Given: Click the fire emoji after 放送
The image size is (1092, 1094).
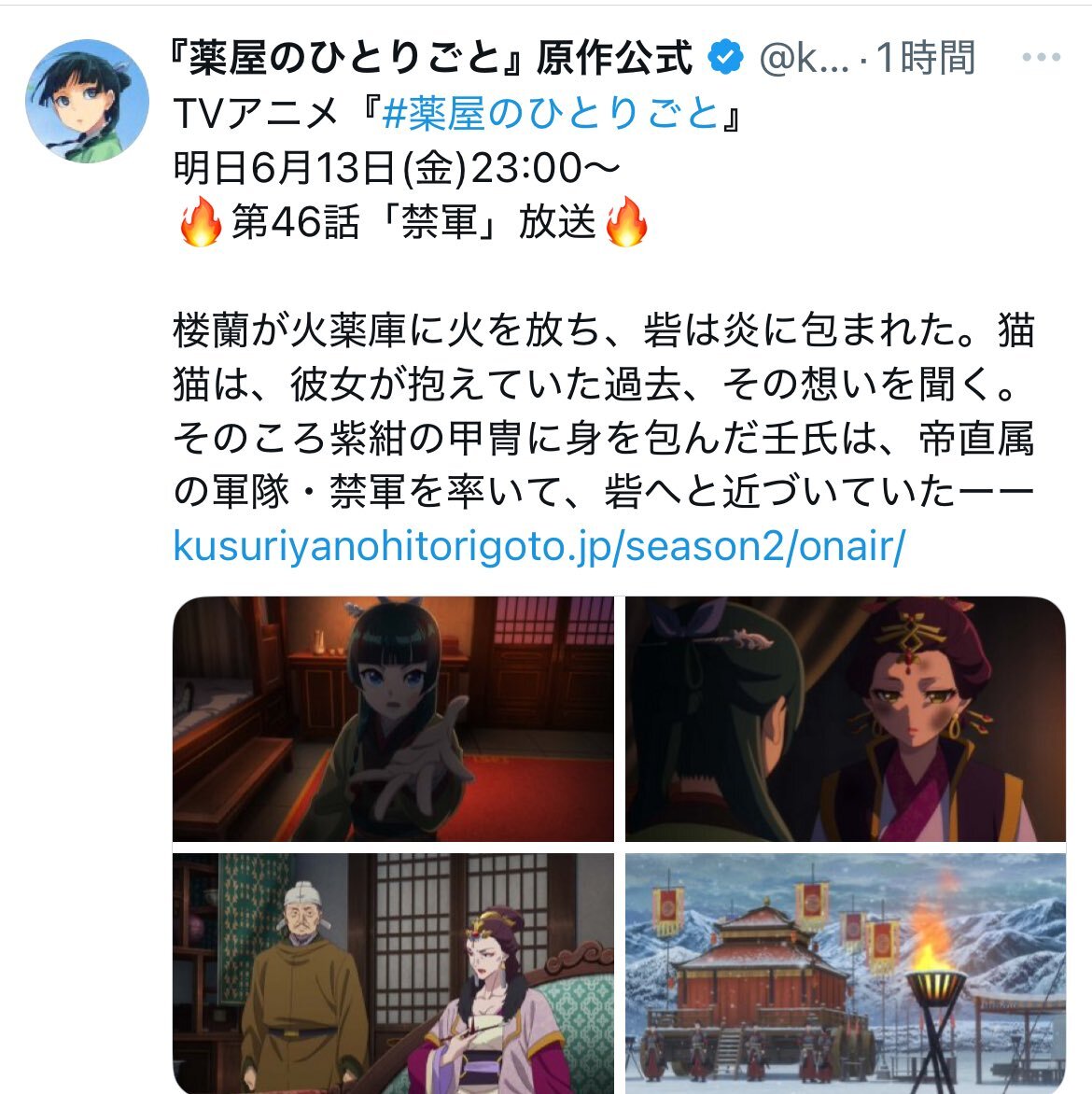Looking at the screenshot, I should tap(626, 221).
